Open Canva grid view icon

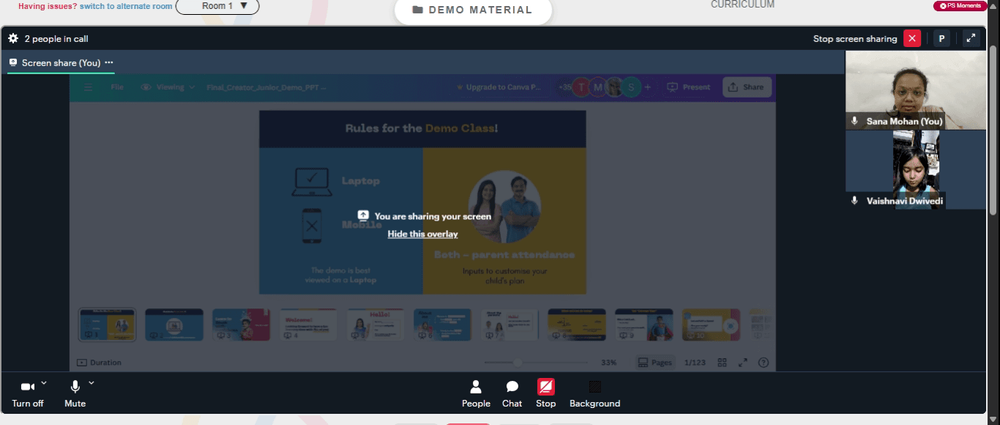click(x=722, y=362)
